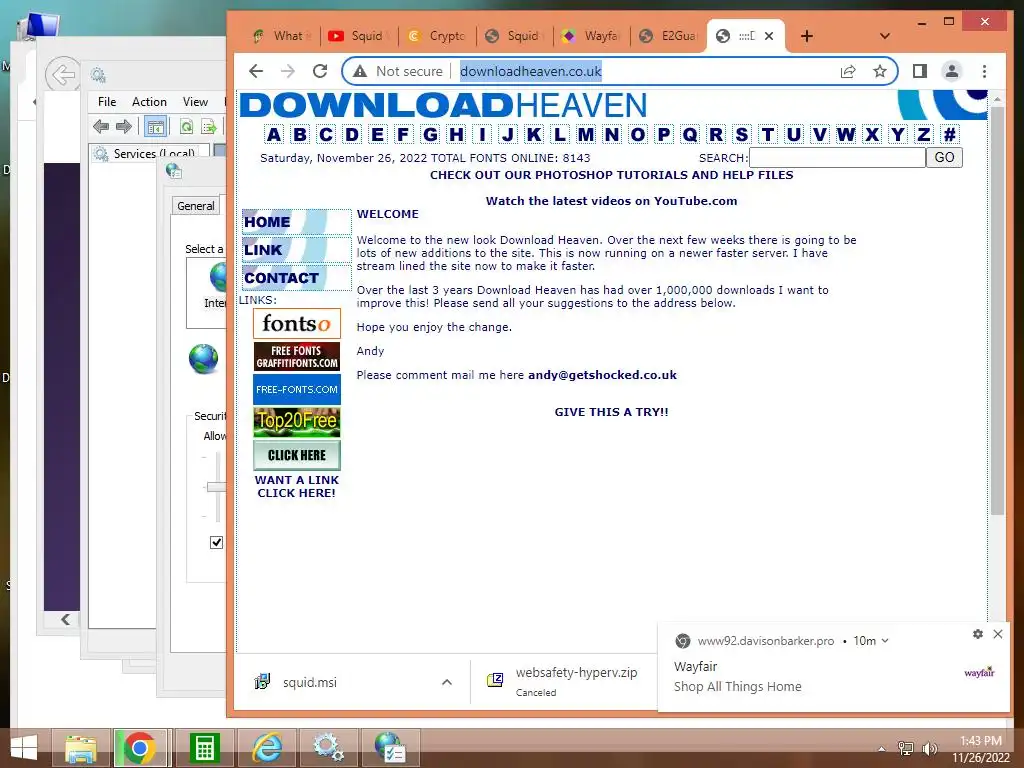The width and height of the screenshot is (1024, 768).
Task: Expand options for squid.msi download
Action: coord(447,682)
